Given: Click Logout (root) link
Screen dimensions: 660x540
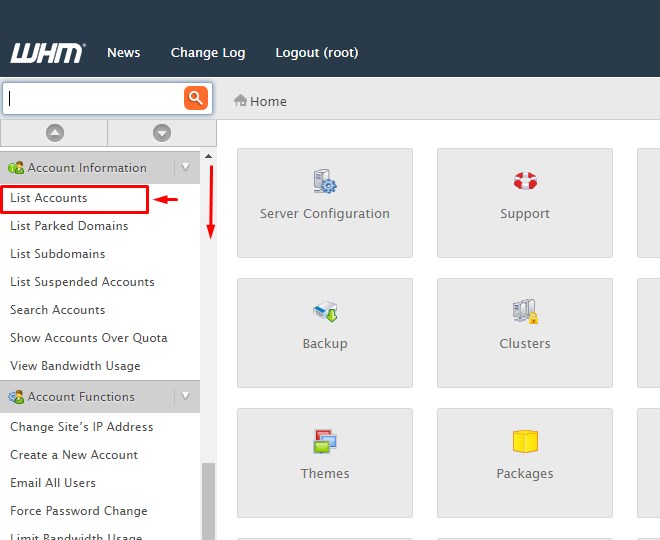Looking at the screenshot, I should pos(316,53).
